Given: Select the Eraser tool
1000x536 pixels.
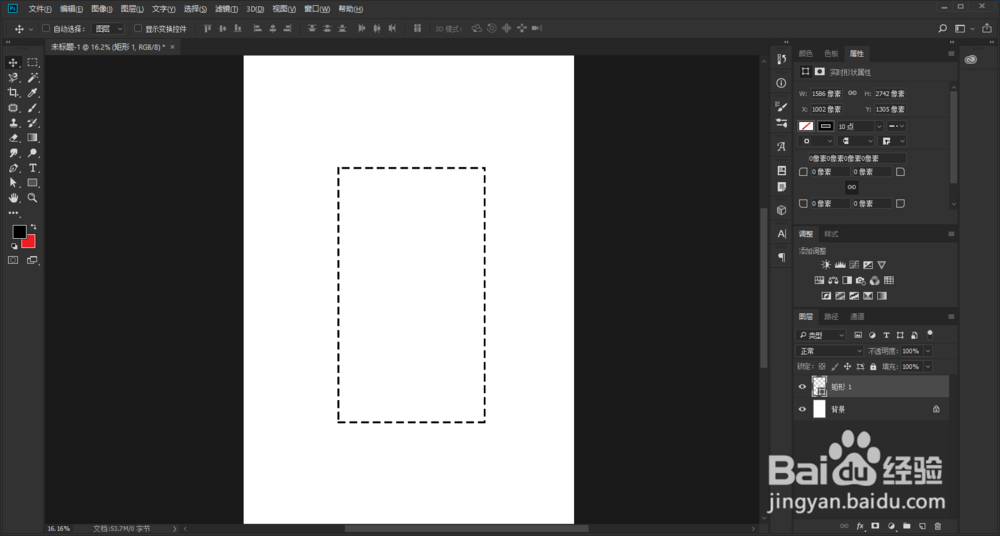Looking at the screenshot, I should pos(13,138).
